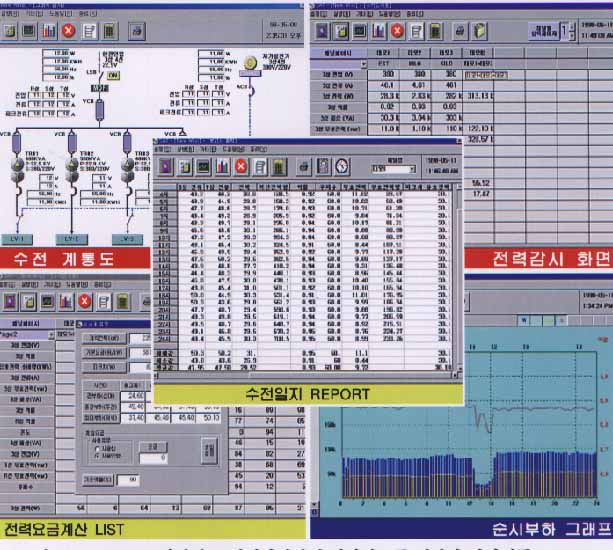Click the small button beside the billing radio options

tap(151, 443)
